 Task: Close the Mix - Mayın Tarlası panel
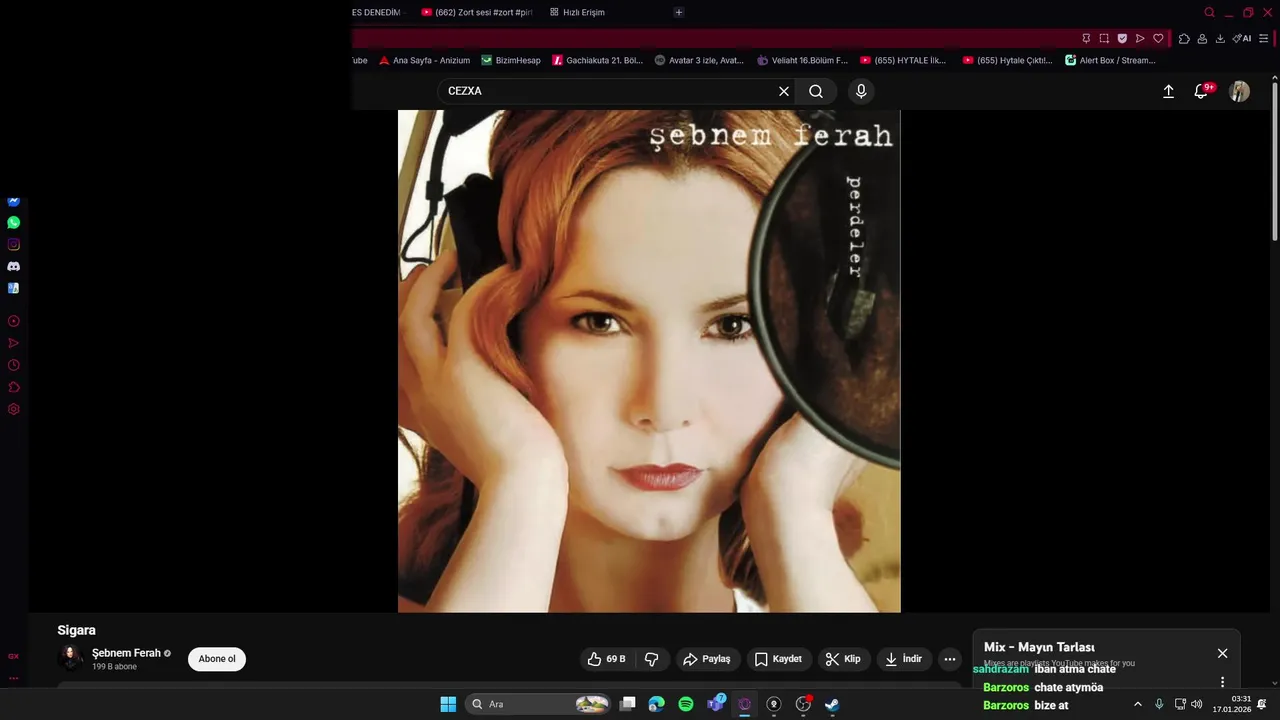(x=1222, y=653)
